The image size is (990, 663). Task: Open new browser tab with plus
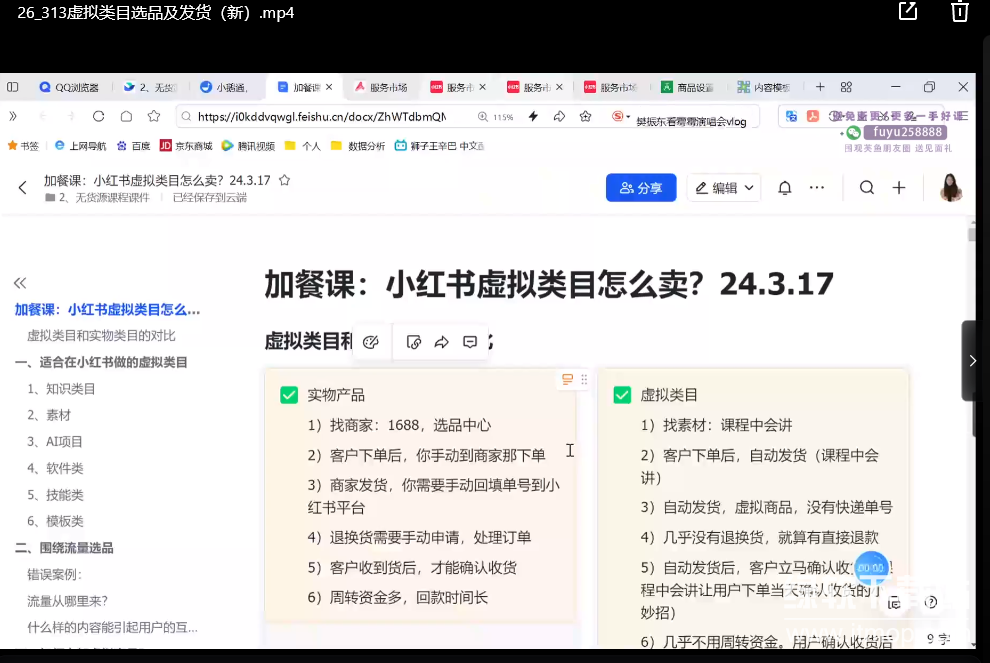pyautogui.click(x=820, y=87)
